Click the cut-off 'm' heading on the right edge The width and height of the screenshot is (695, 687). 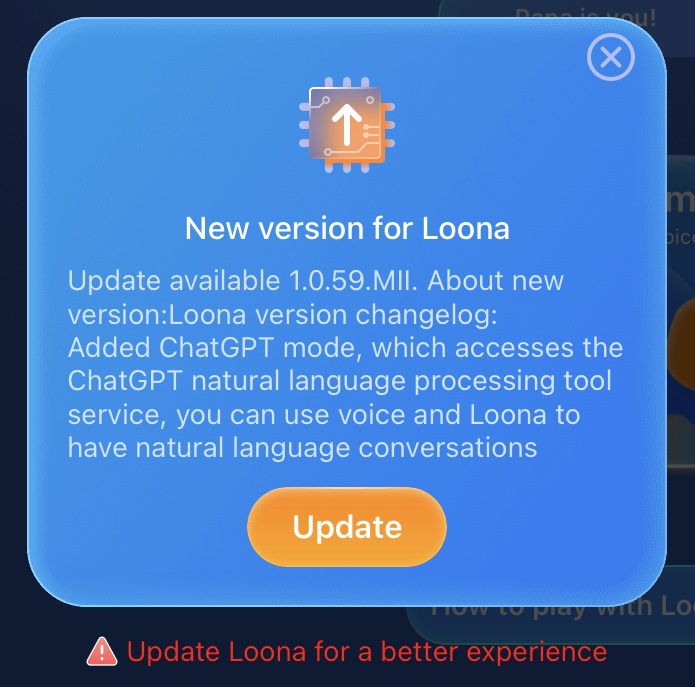680,201
